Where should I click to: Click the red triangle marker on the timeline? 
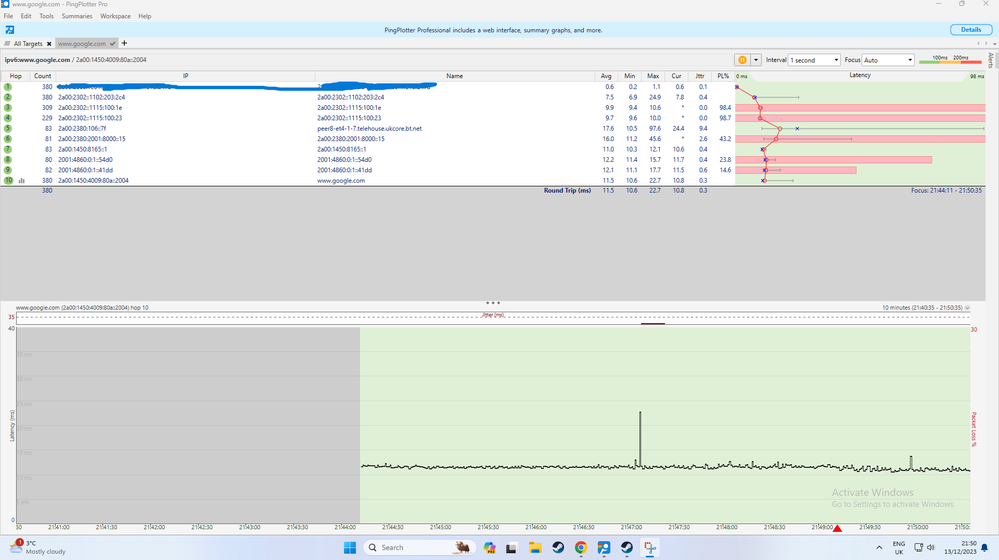pos(838,528)
